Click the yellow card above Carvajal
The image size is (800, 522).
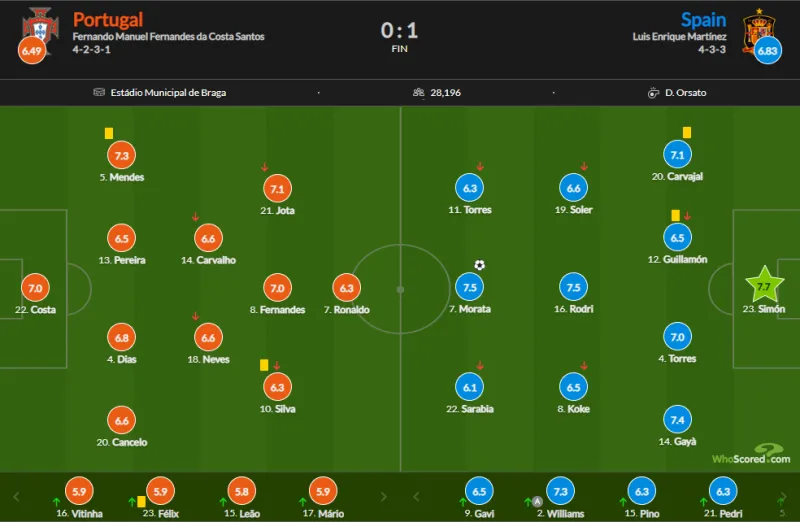click(x=687, y=133)
